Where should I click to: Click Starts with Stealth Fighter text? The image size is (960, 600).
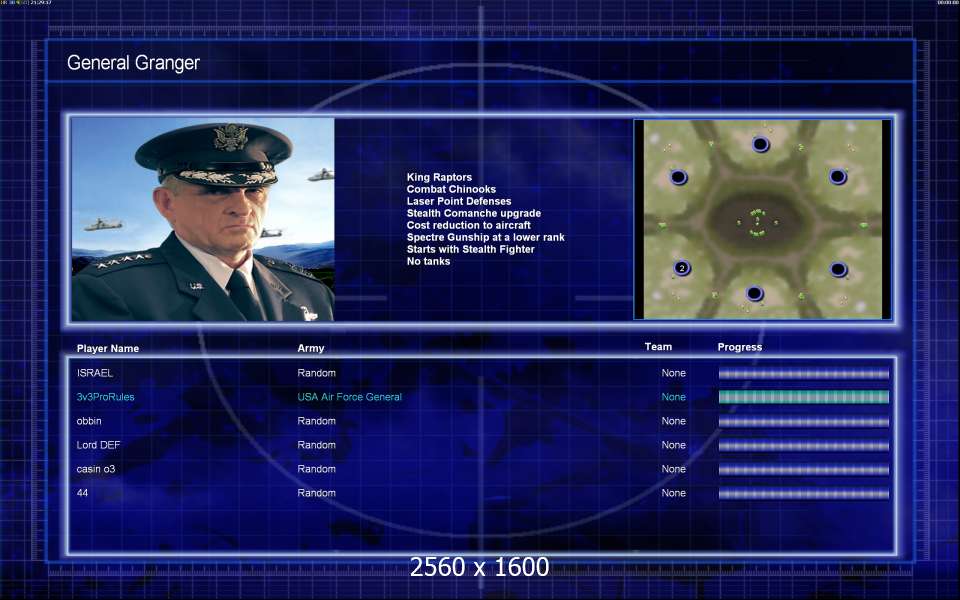point(470,249)
